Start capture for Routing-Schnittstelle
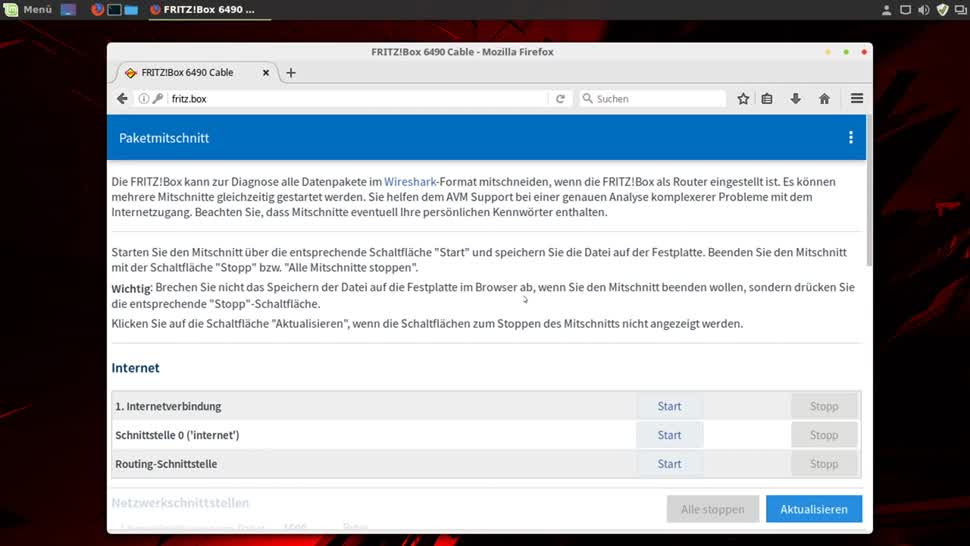The height and width of the screenshot is (546, 970). click(669, 464)
